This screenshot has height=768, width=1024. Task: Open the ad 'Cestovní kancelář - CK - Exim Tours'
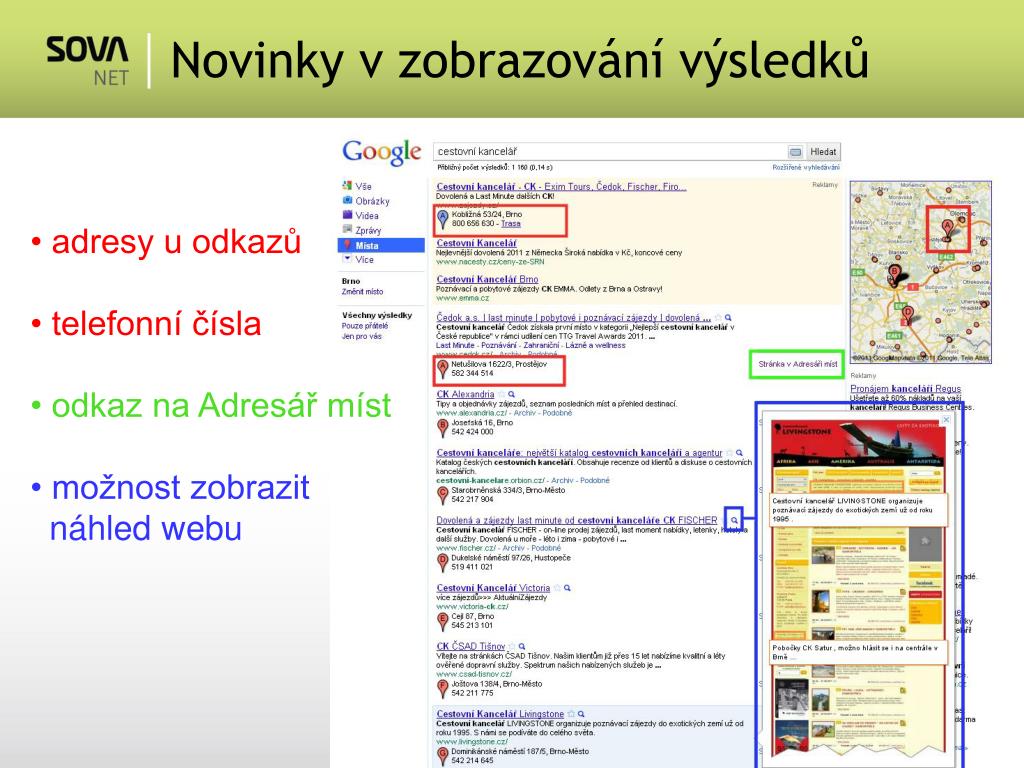pyautogui.click(x=561, y=187)
